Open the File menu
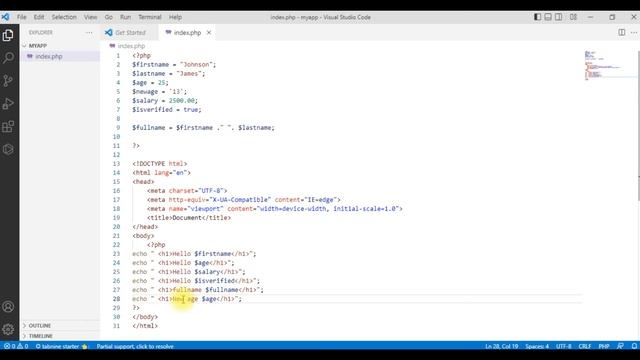The height and width of the screenshot is (360, 640). coord(22,17)
